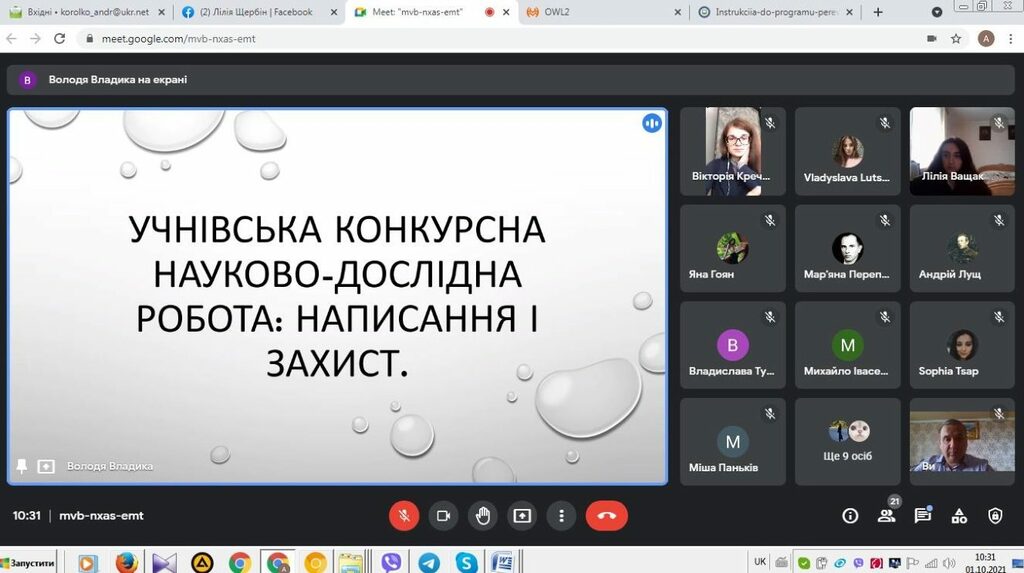Open the host controls shield icon
The image size is (1024, 573).
coord(995,516)
